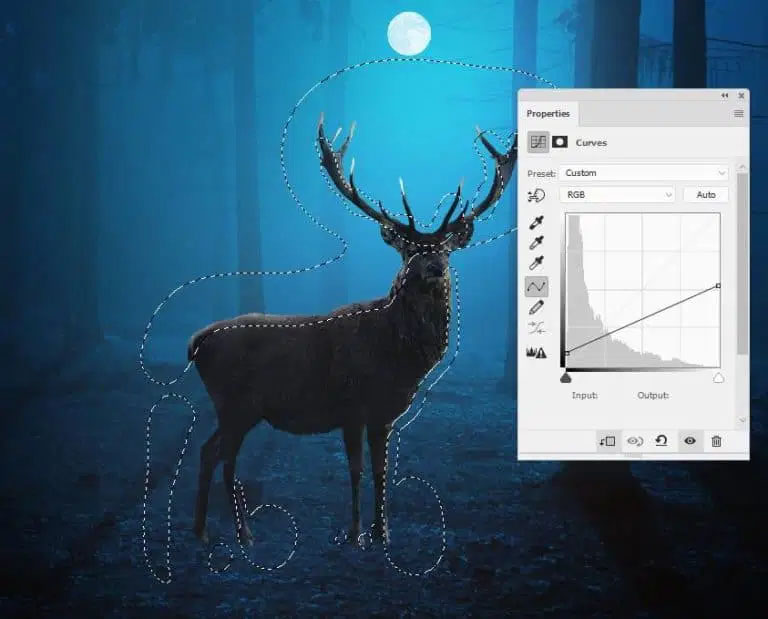Clip adjustment to layer below

click(x=607, y=441)
